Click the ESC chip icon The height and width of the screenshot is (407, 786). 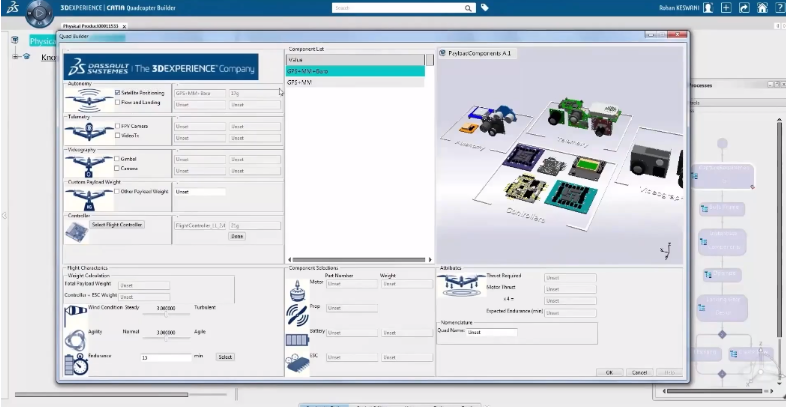(297, 365)
